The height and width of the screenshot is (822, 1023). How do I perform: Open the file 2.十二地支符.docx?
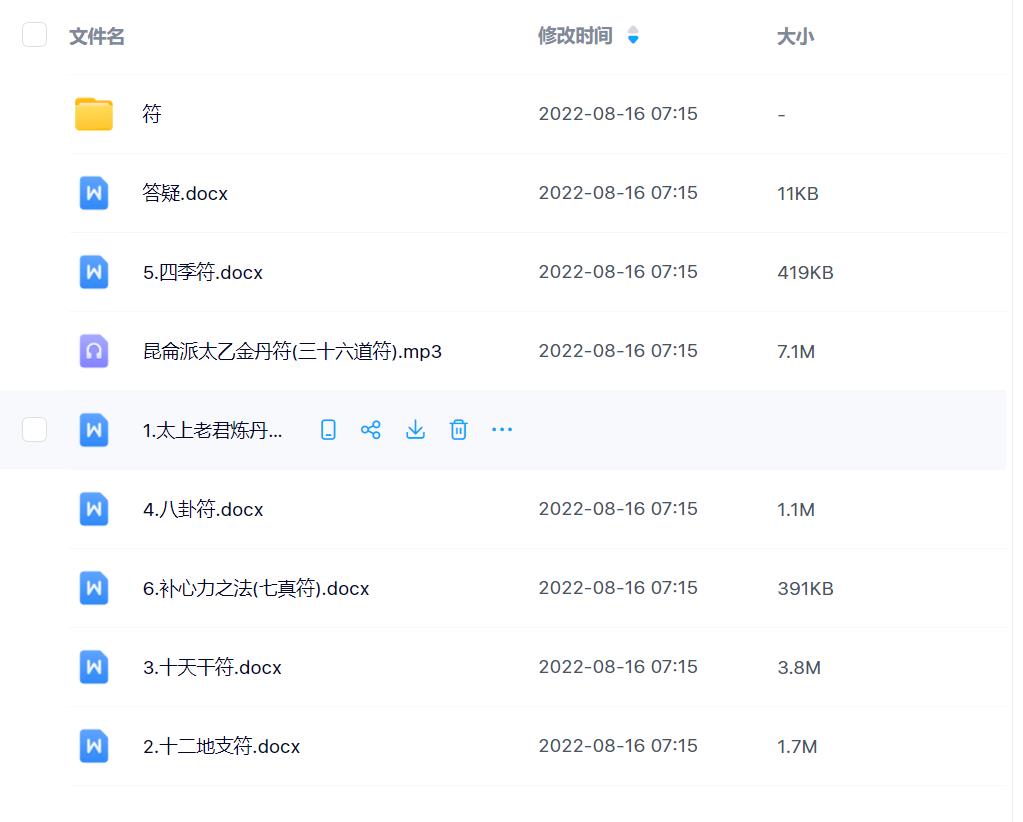tap(223, 746)
